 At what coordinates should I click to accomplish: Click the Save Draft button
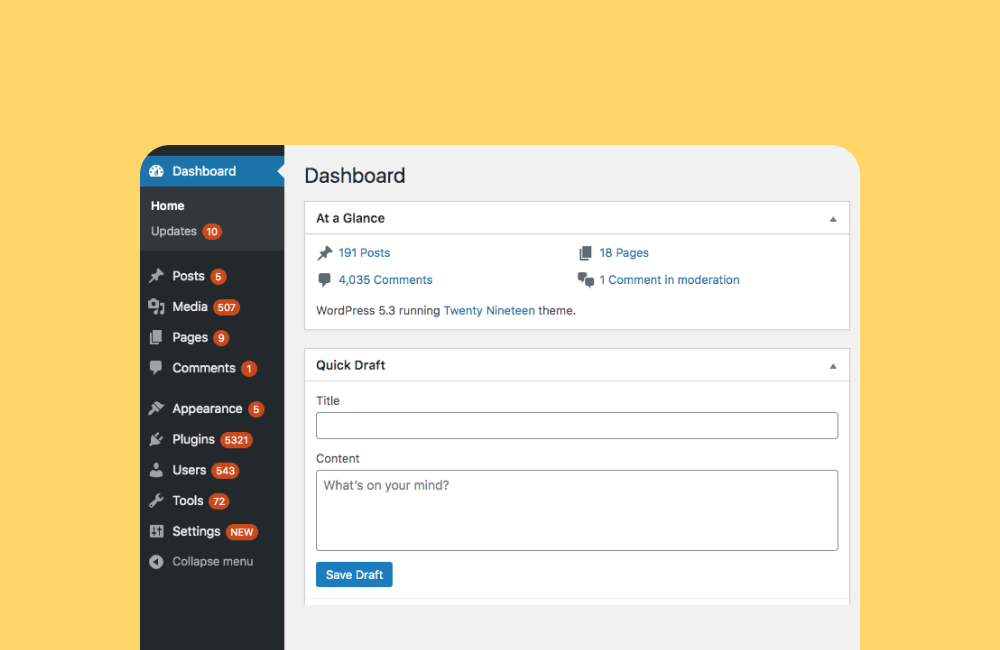click(354, 575)
